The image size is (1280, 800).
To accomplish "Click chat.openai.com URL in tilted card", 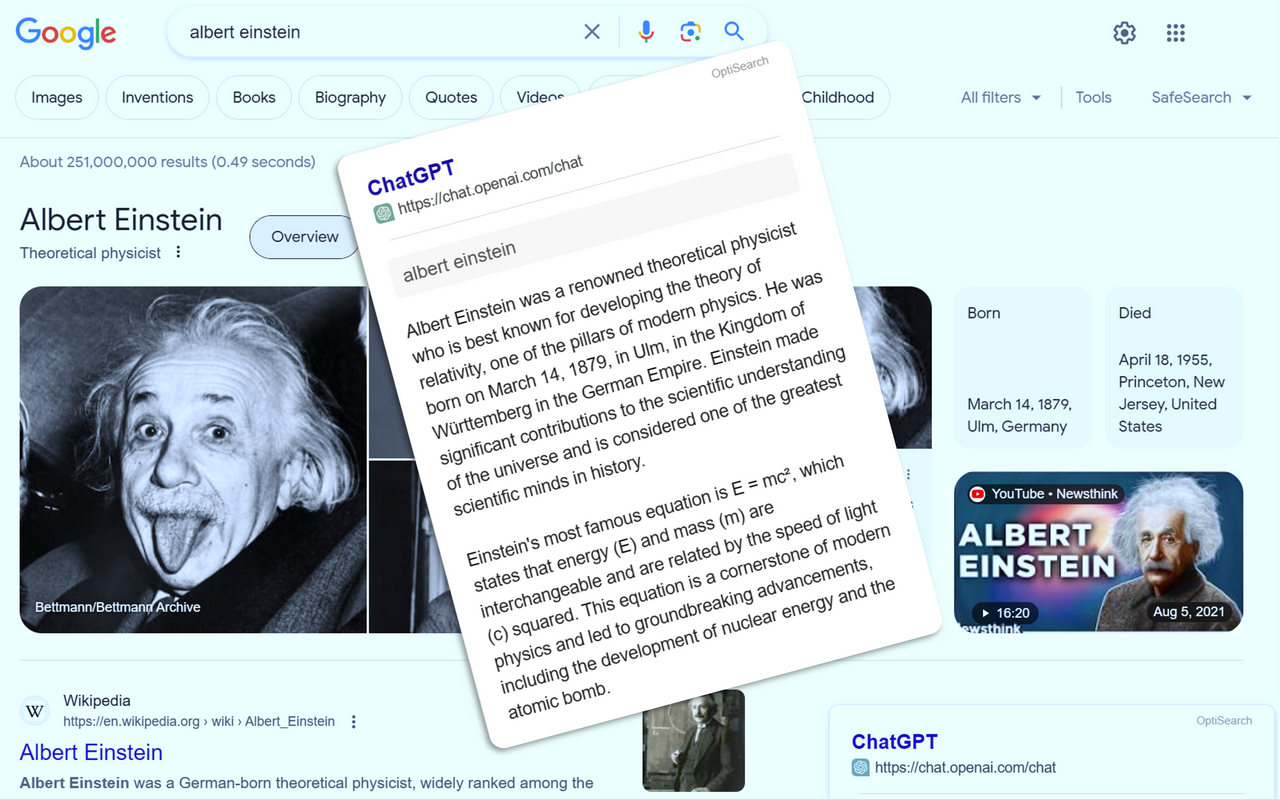I will 490,186.
